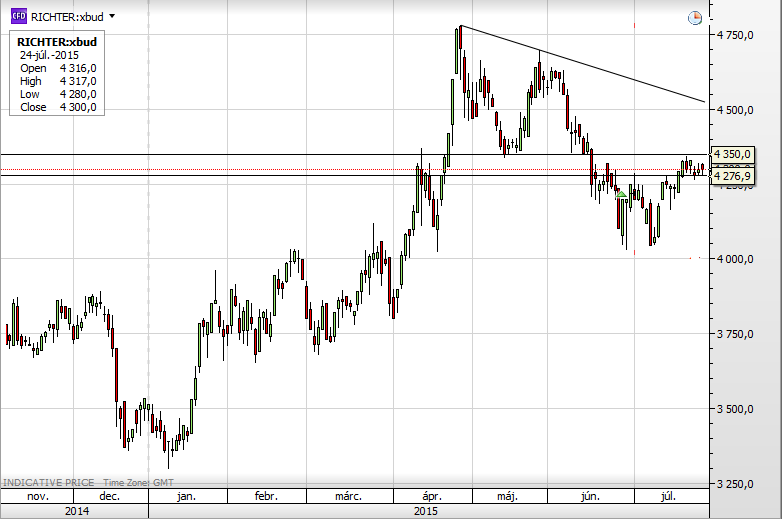This screenshot has height=520, width=782.
Task: Click the 4 500,0 price axis label
Action: point(735,110)
